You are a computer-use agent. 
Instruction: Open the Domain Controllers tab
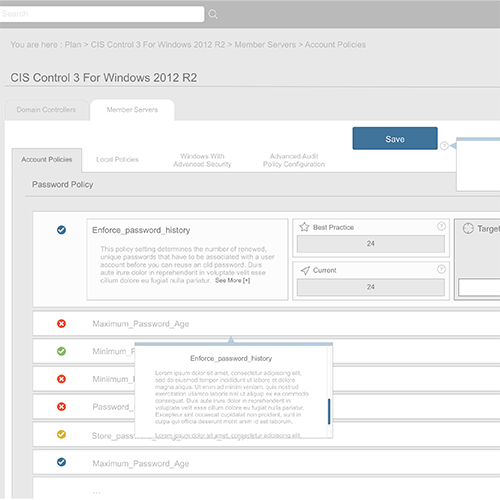pos(46,110)
